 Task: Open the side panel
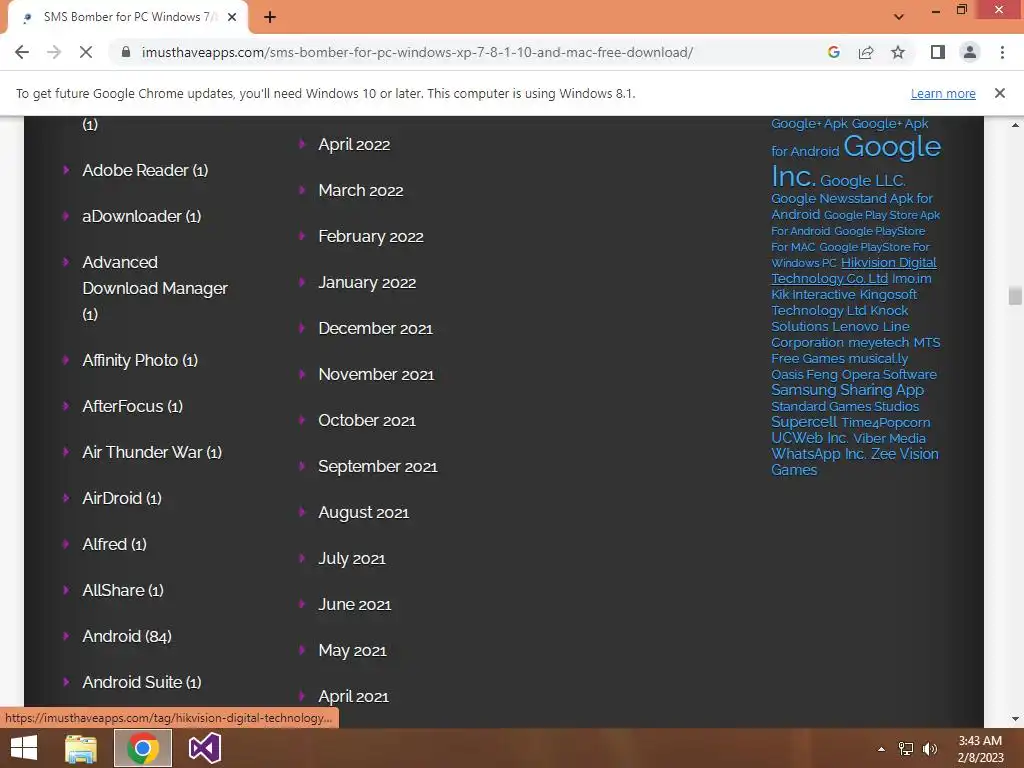[x=938, y=52]
